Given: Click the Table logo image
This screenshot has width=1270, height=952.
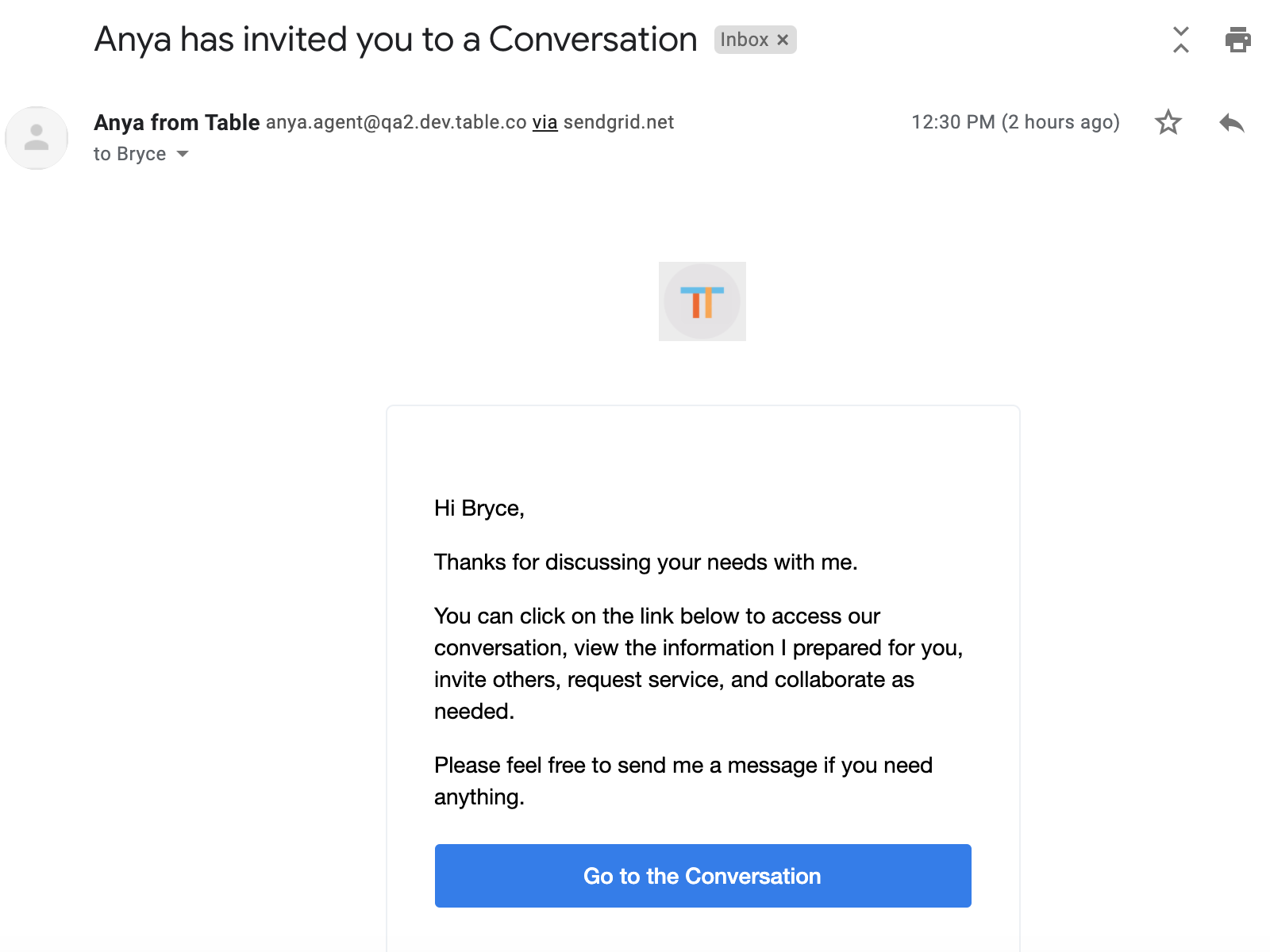Looking at the screenshot, I should tap(702, 301).
